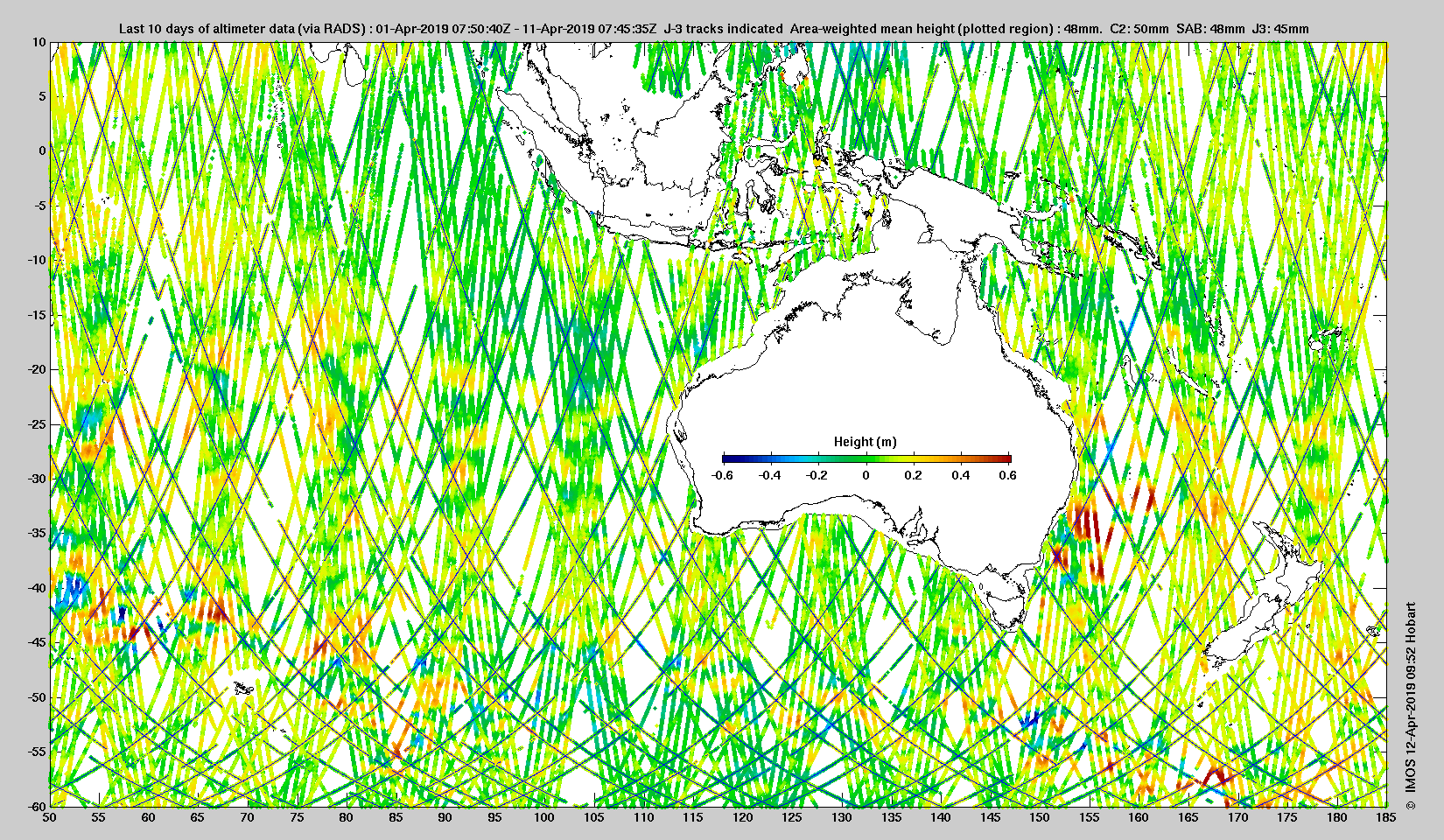The image size is (1444, 840).
Task: Click latitude axis label 0
Action: [42, 150]
